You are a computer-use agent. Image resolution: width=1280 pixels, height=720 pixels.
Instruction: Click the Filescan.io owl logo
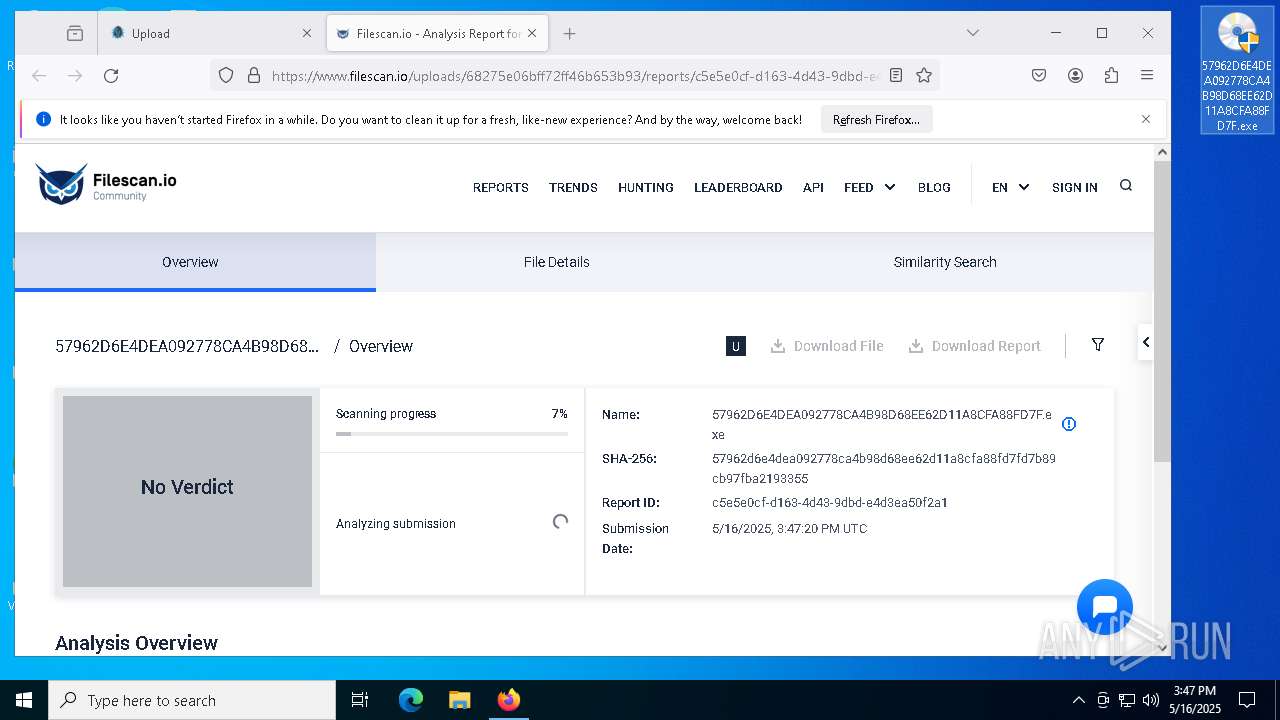tap(106, 185)
